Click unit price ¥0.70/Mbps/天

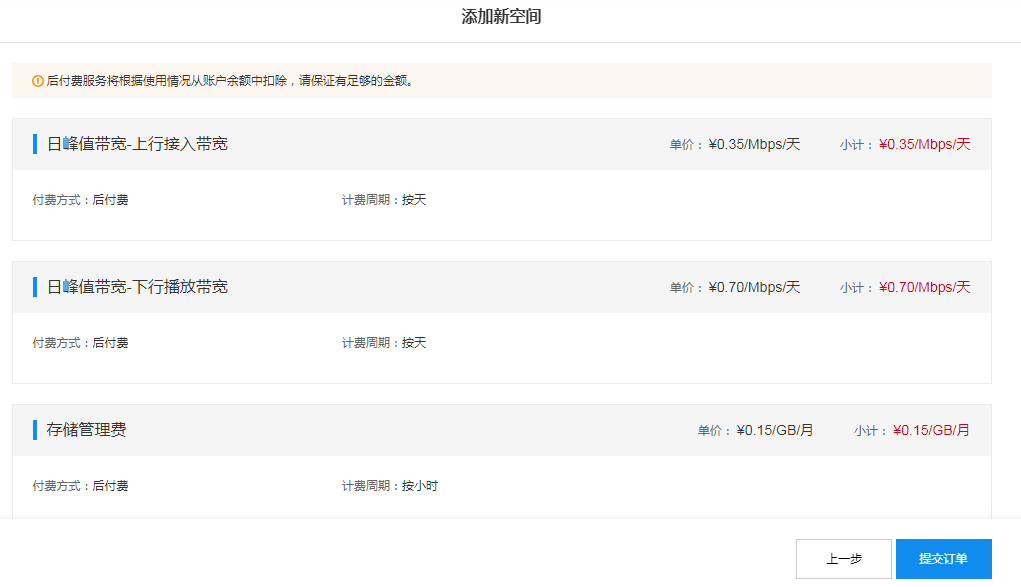click(x=754, y=287)
